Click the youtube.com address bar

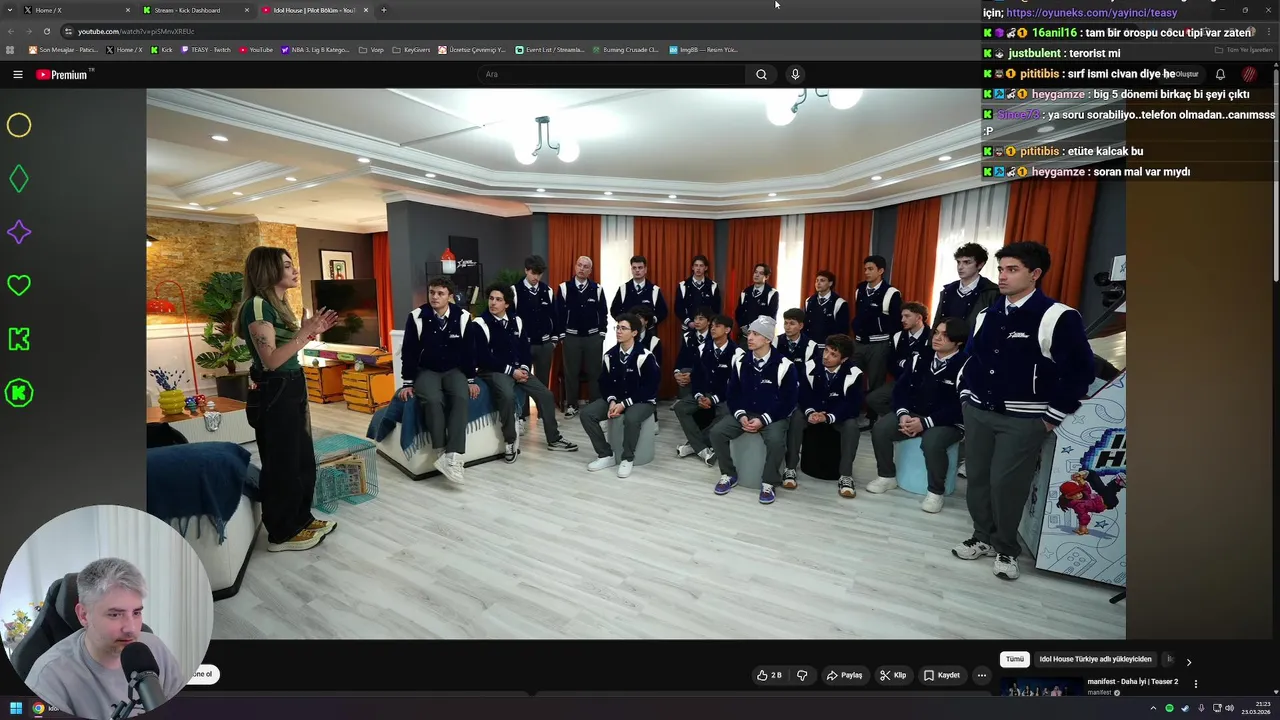coord(136,31)
